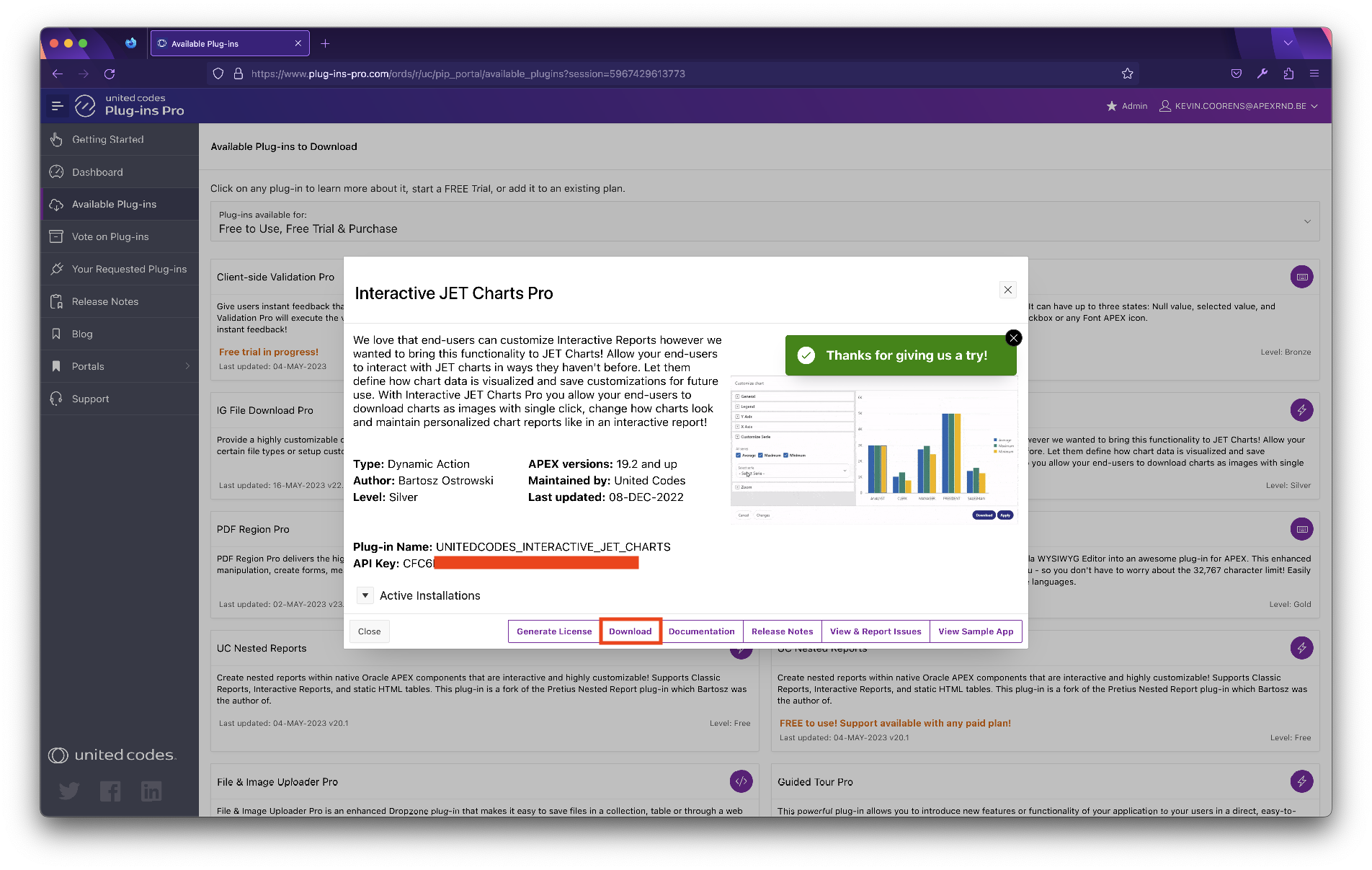Click the Generate License button
Screen dimensions: 1372x870
pyautogui.click(x=554, y=631)
